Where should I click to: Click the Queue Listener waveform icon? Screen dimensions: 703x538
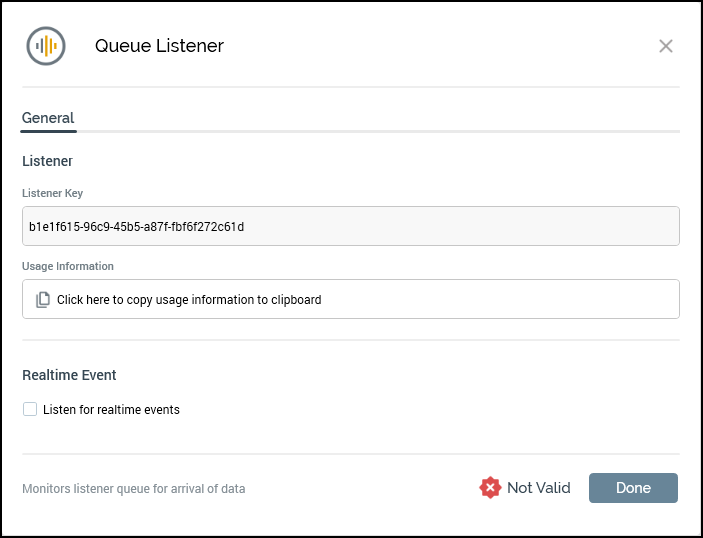46,46
